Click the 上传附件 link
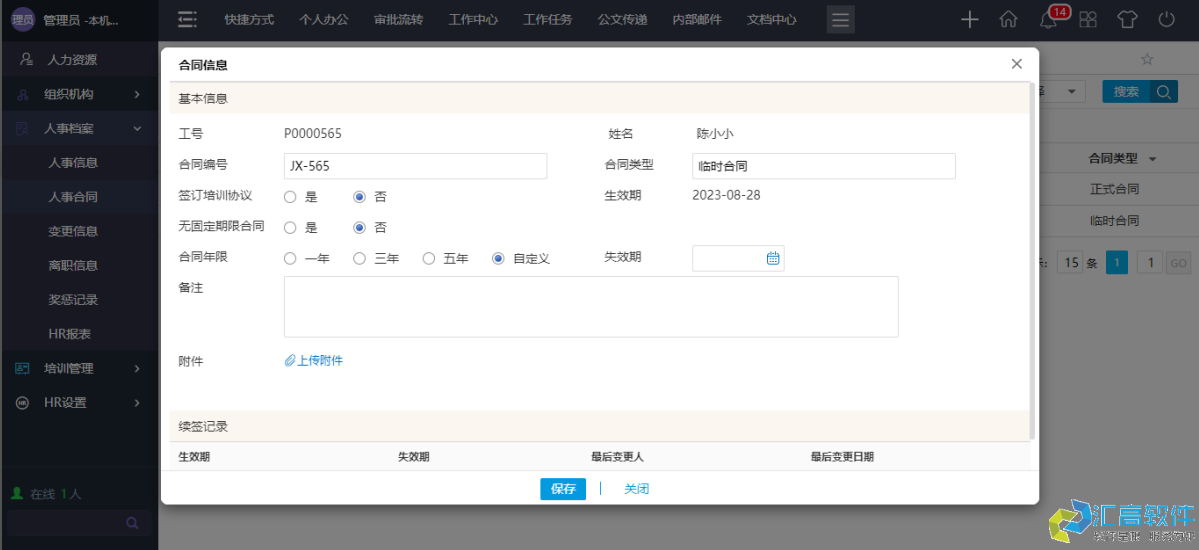The height and width of the screenshot is (550, 1199). [314, 360]
